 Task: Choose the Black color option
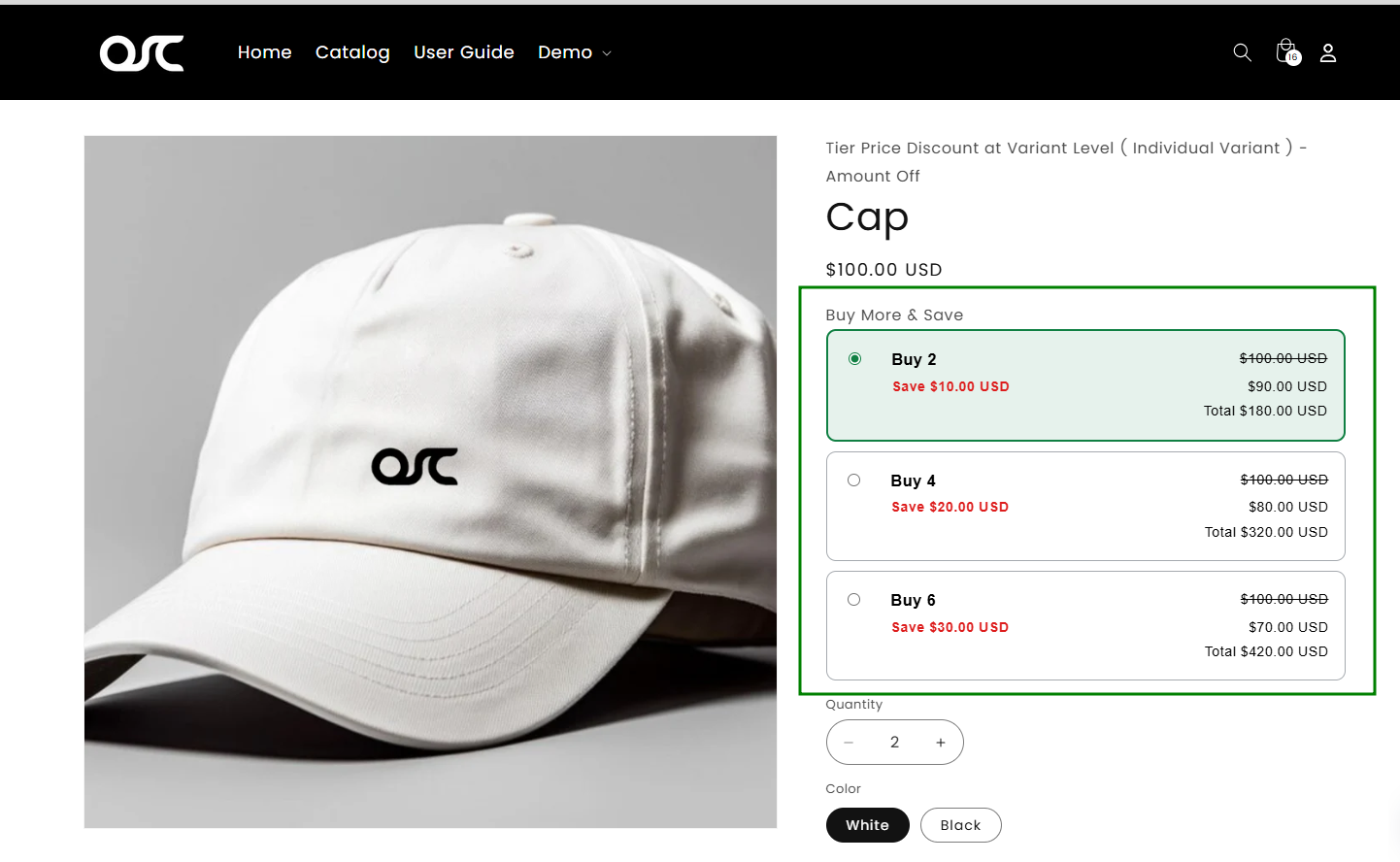click(x=960, y=825)
